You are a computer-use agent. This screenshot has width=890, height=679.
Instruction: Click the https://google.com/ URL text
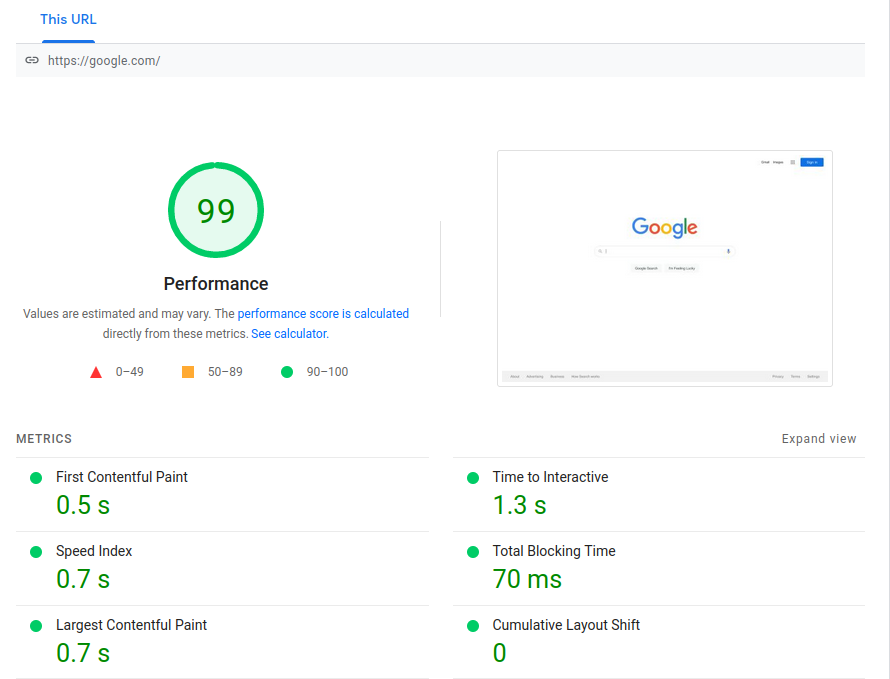click(104, 61)
